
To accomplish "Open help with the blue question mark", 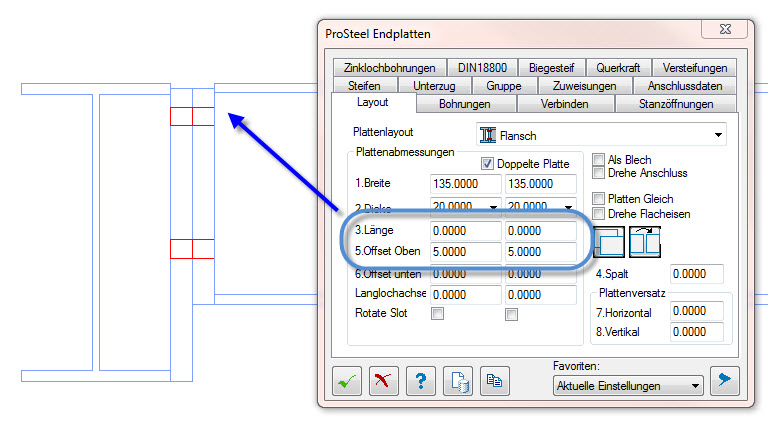I will pyautogui.click(x=421, y=381).
